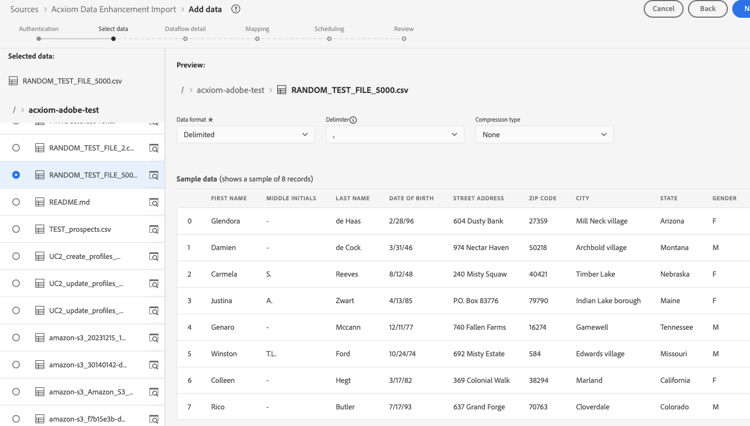The image size is (750, 426).
Task: Click the table icon beside amazon-s3_Amazon_S3_...
Action: (40, 392)
